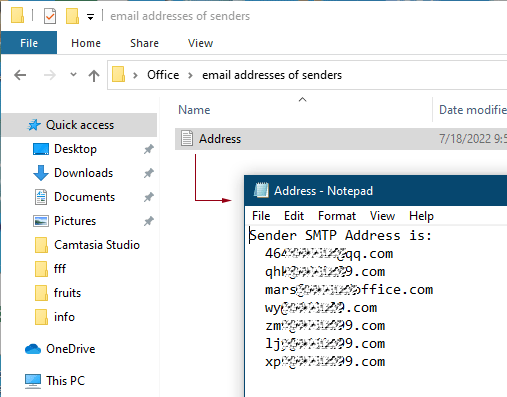Click the Documents page icon
This screenshot has height=397, width=507.
[x=41, y=197]
